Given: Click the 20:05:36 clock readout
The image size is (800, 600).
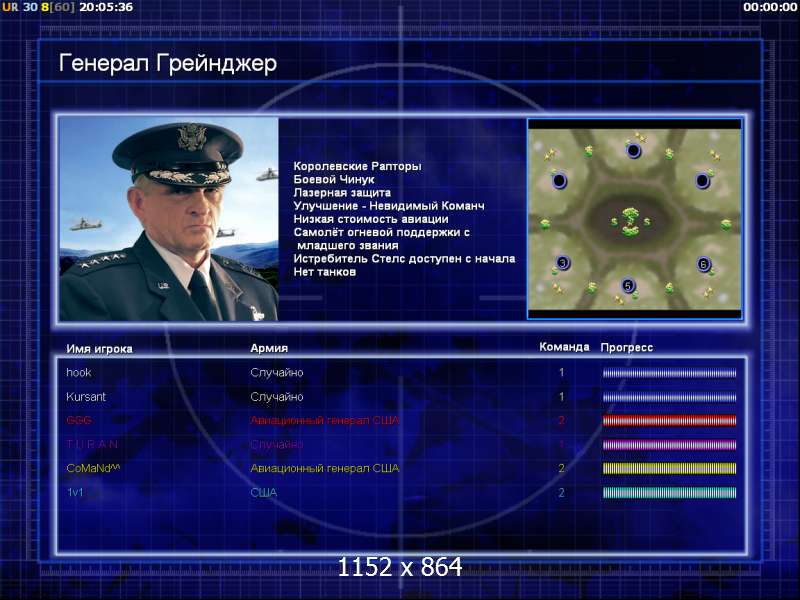Looking at the screenshot, I should 106,7.
